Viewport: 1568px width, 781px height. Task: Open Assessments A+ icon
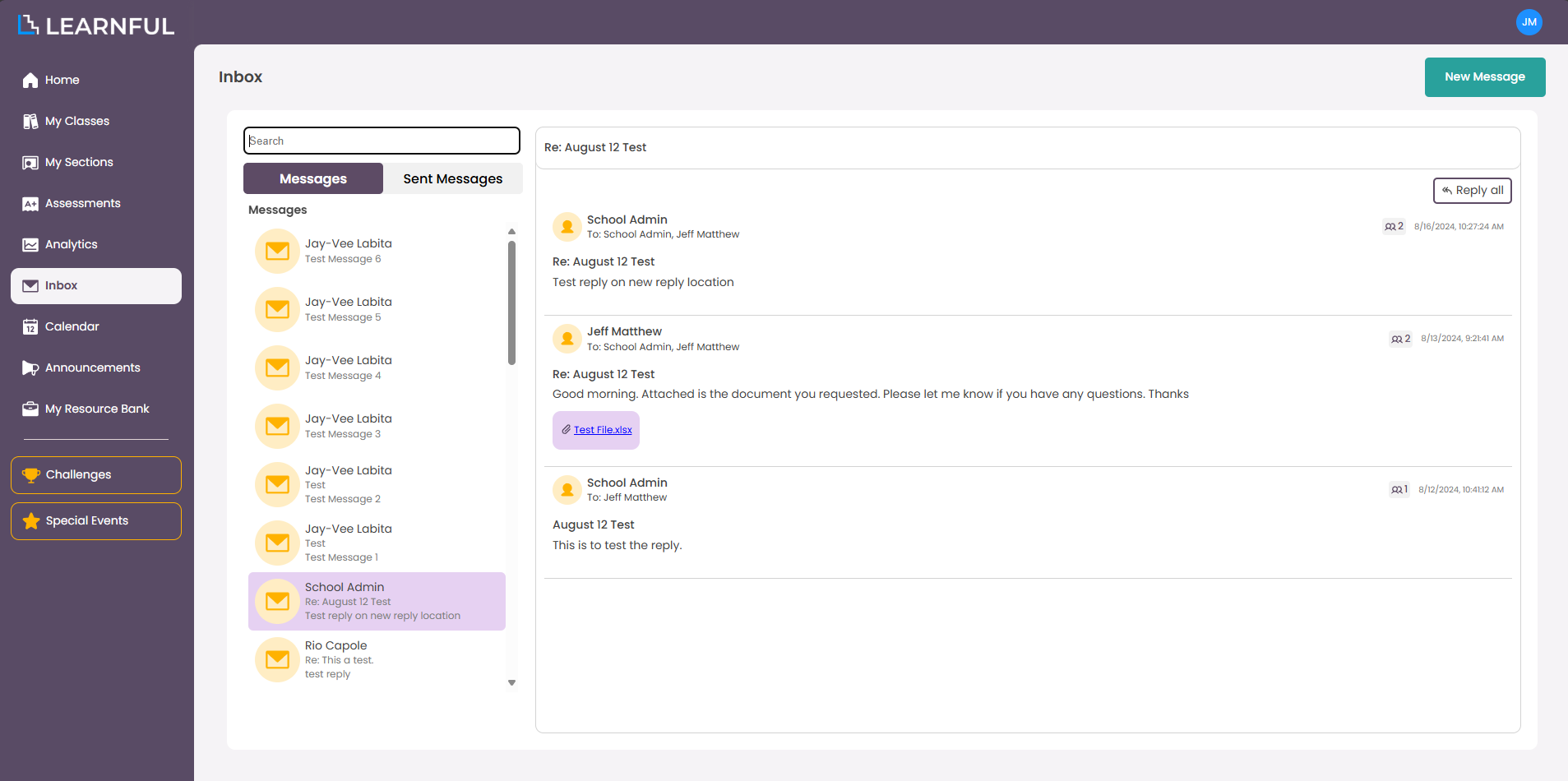pos(30,203)
